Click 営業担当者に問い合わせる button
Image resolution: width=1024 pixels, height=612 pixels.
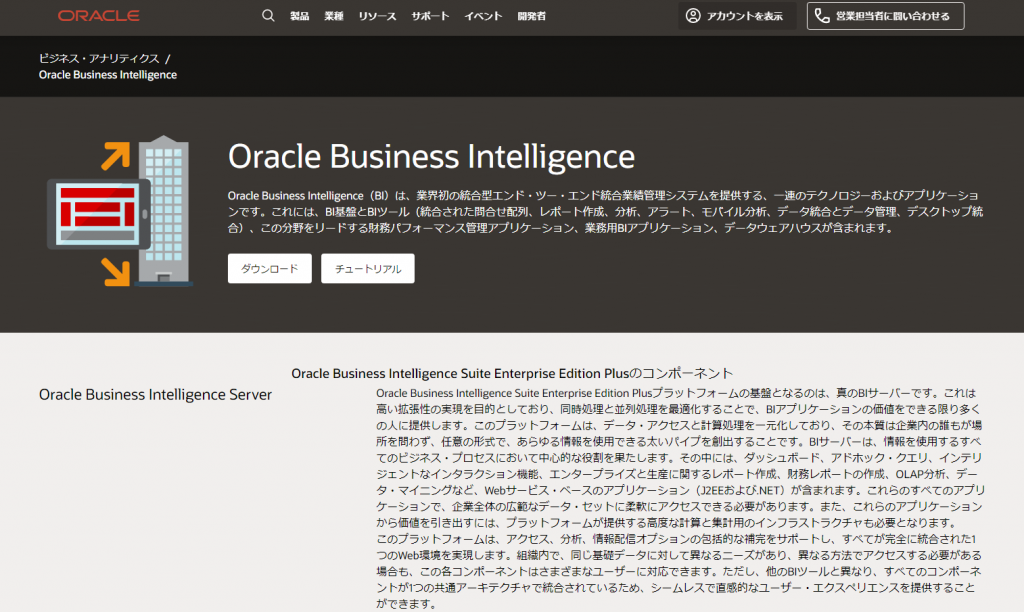[885, 16]
